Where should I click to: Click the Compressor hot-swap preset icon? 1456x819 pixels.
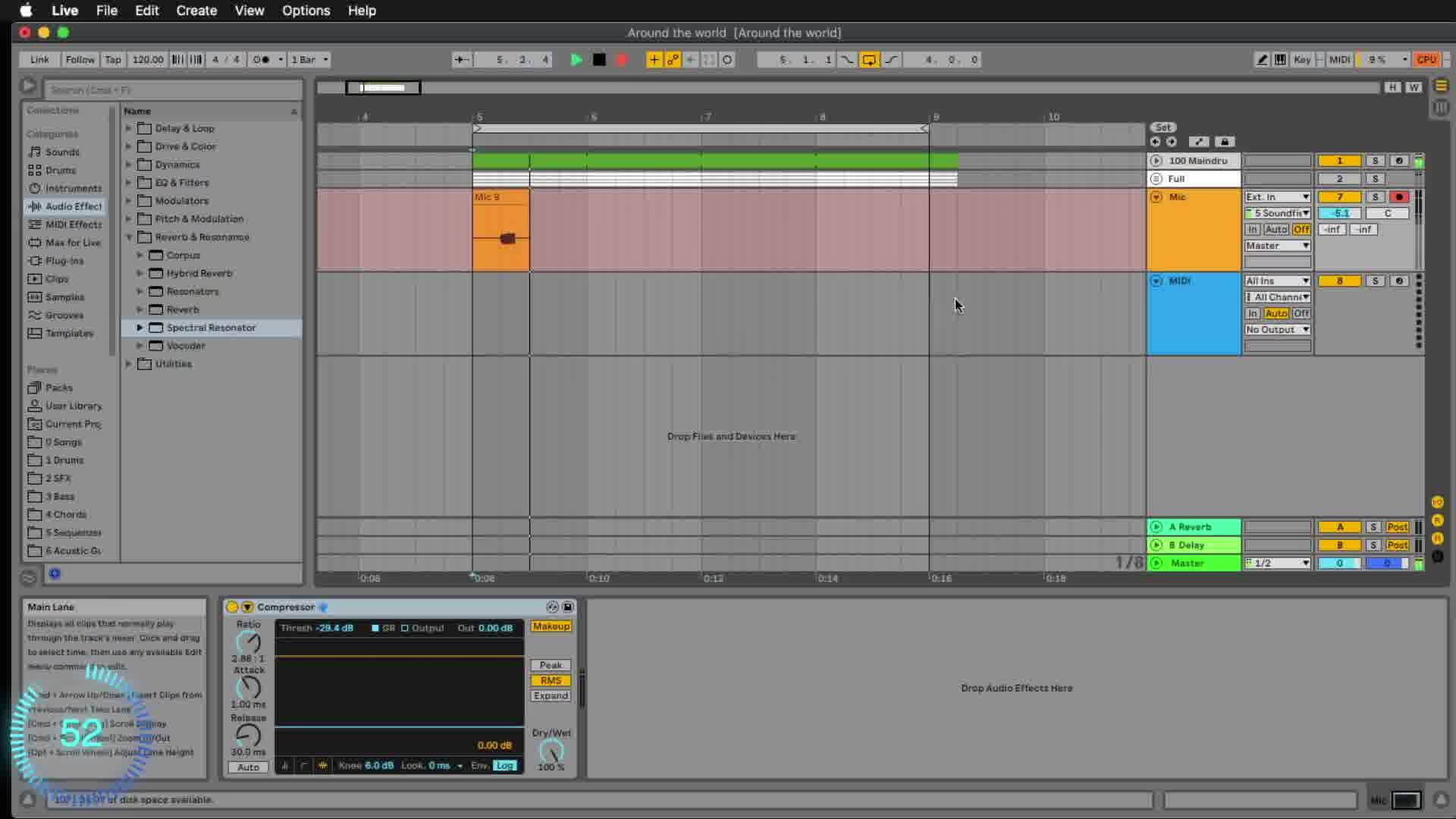click(x=552, y=607)
